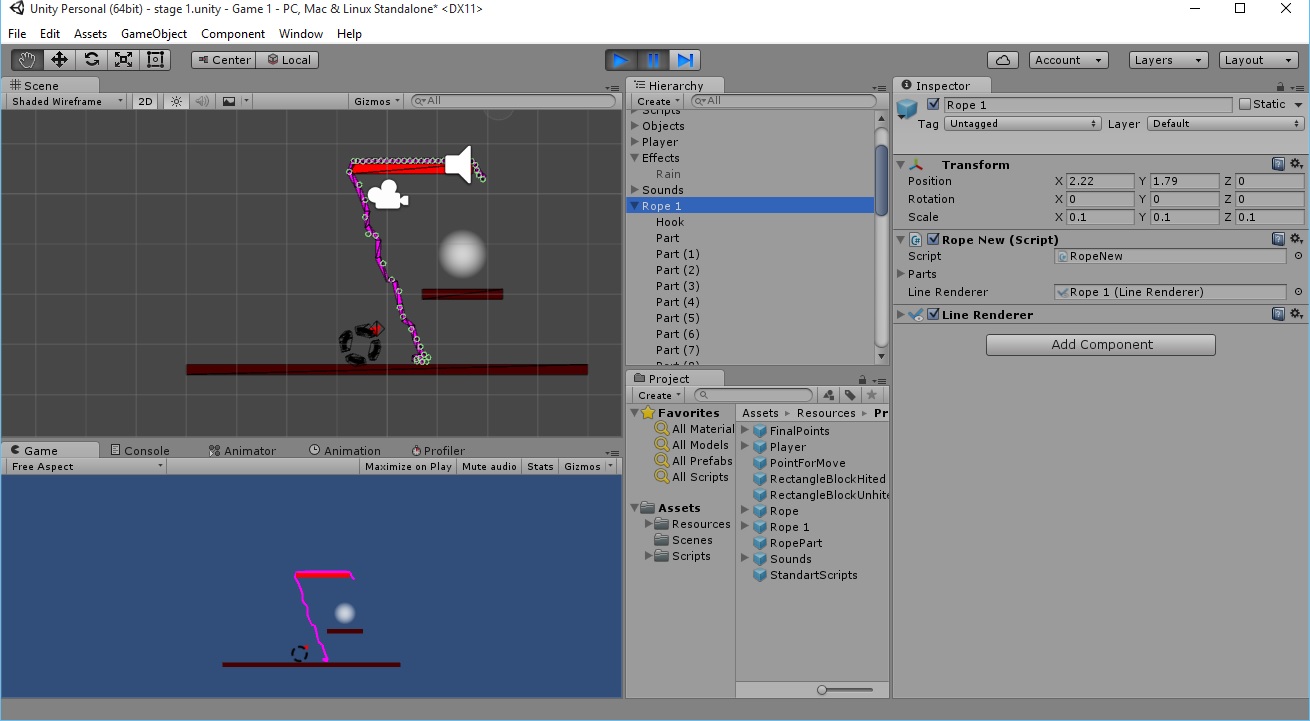Viewport: 1310px width, 721px height.
Task: Toggle the Center pivot button
Action: (x=224, y=60)
